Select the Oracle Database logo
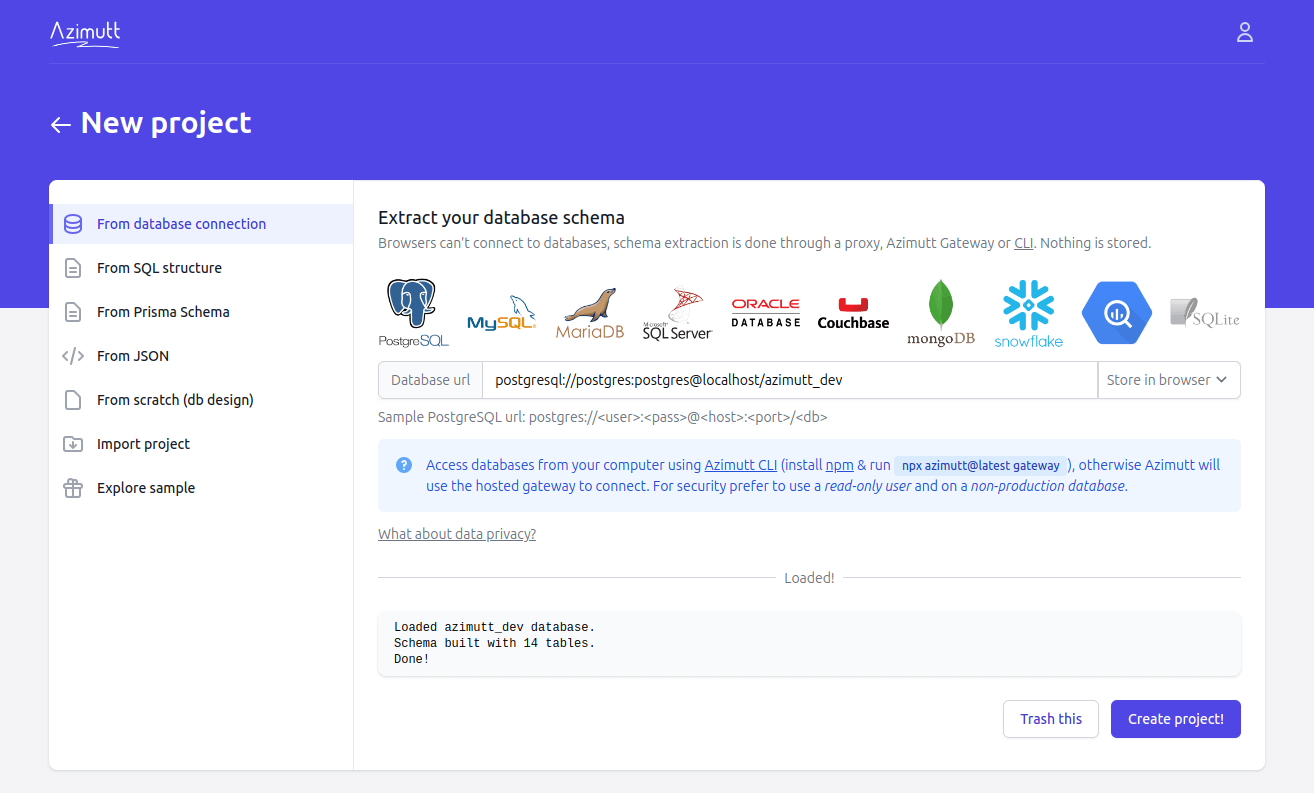Viewport: 1314px width, 793px height. point(765,311)
